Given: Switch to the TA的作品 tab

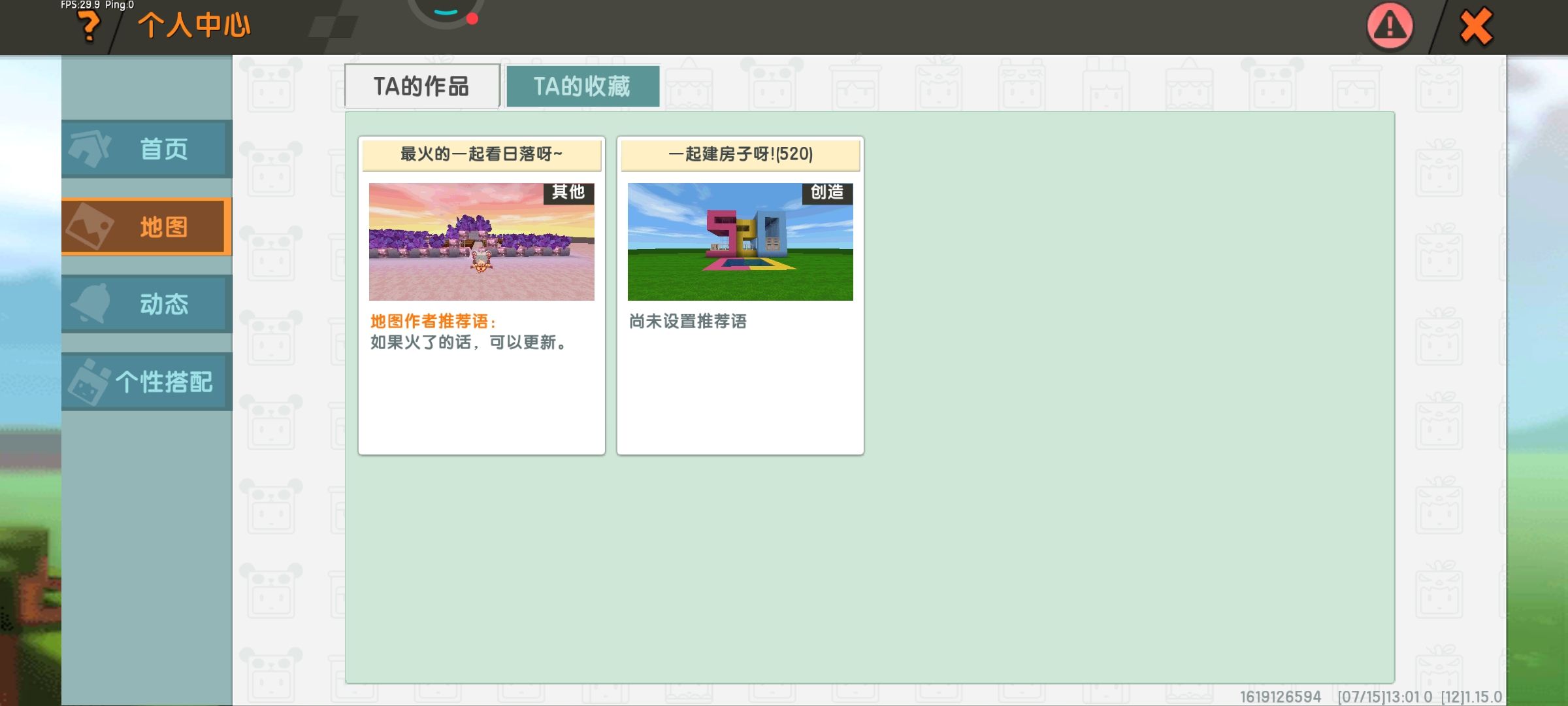Looking at the screenshot, I should coord(421,86).
